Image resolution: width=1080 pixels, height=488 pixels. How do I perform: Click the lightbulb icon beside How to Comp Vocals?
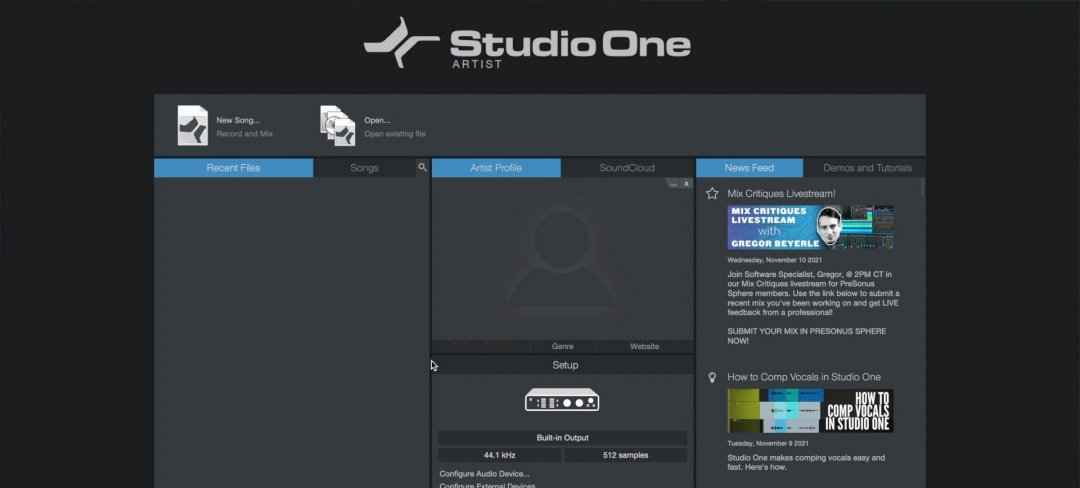click(x=712, y=377)
